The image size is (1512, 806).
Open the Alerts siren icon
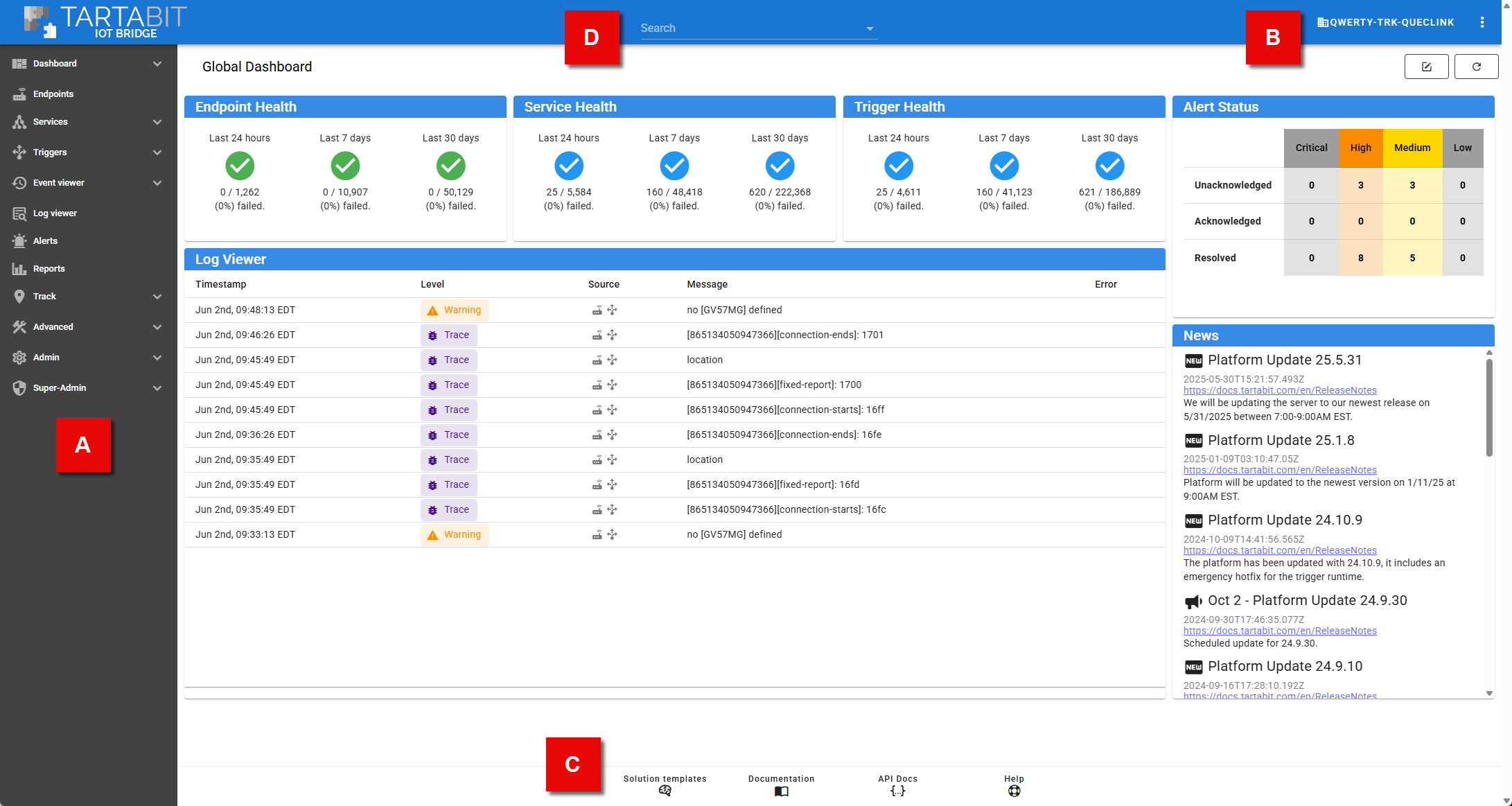[x=19, y=241]
